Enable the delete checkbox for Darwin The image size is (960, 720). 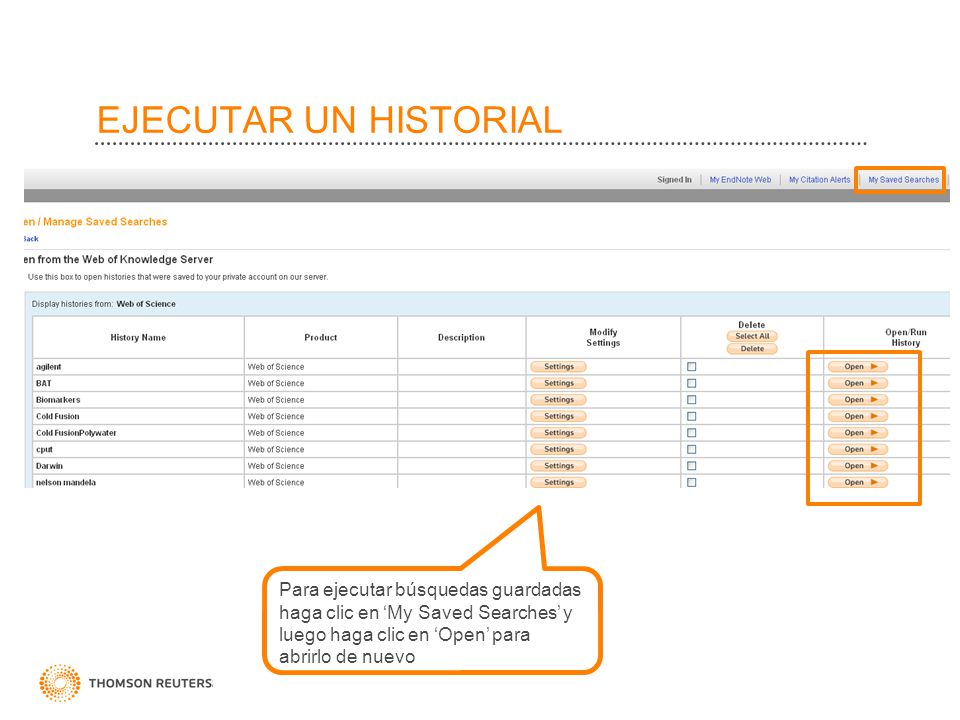pos(692,466)
